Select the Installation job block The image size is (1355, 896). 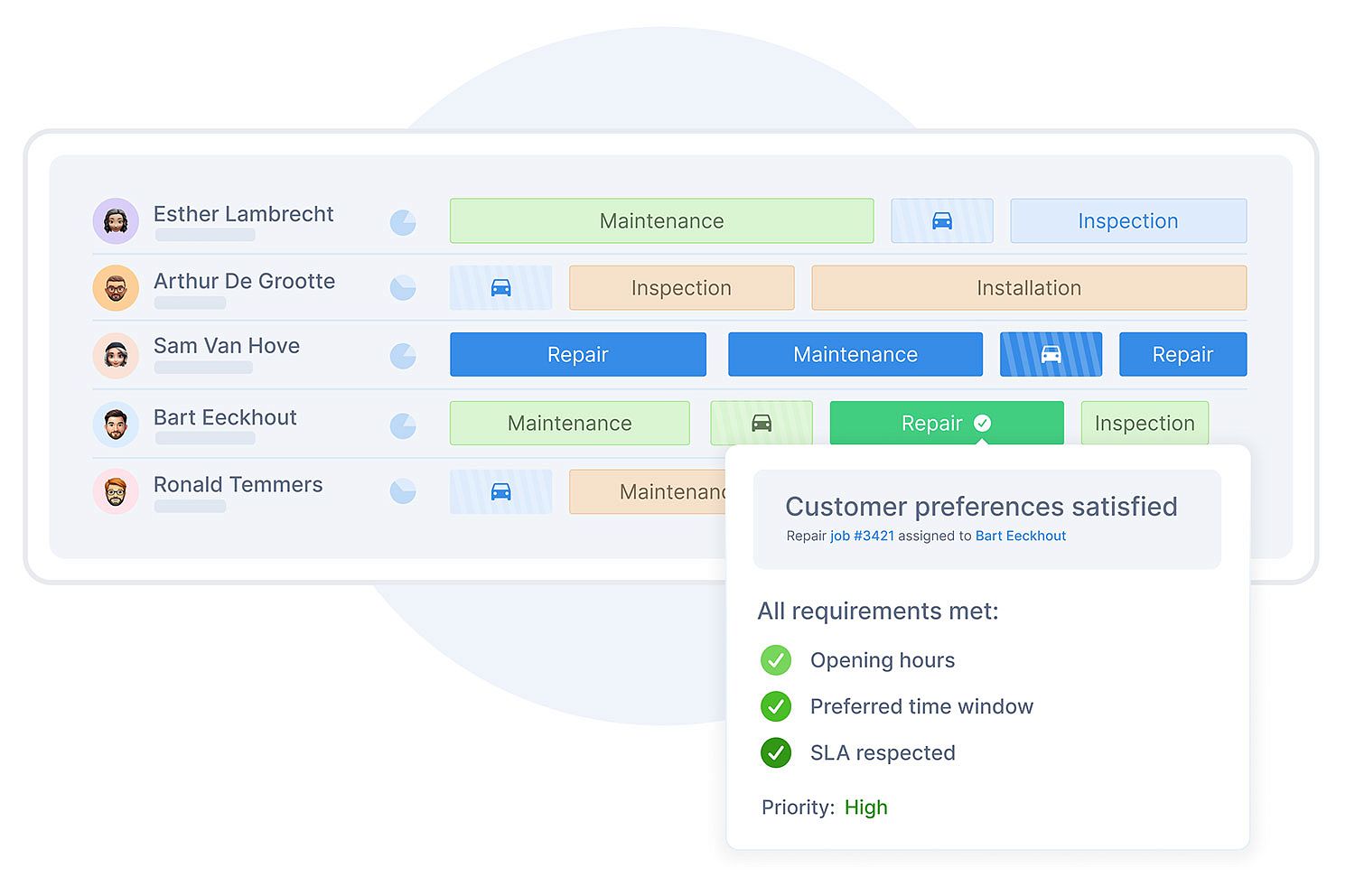click(1028, 288)
